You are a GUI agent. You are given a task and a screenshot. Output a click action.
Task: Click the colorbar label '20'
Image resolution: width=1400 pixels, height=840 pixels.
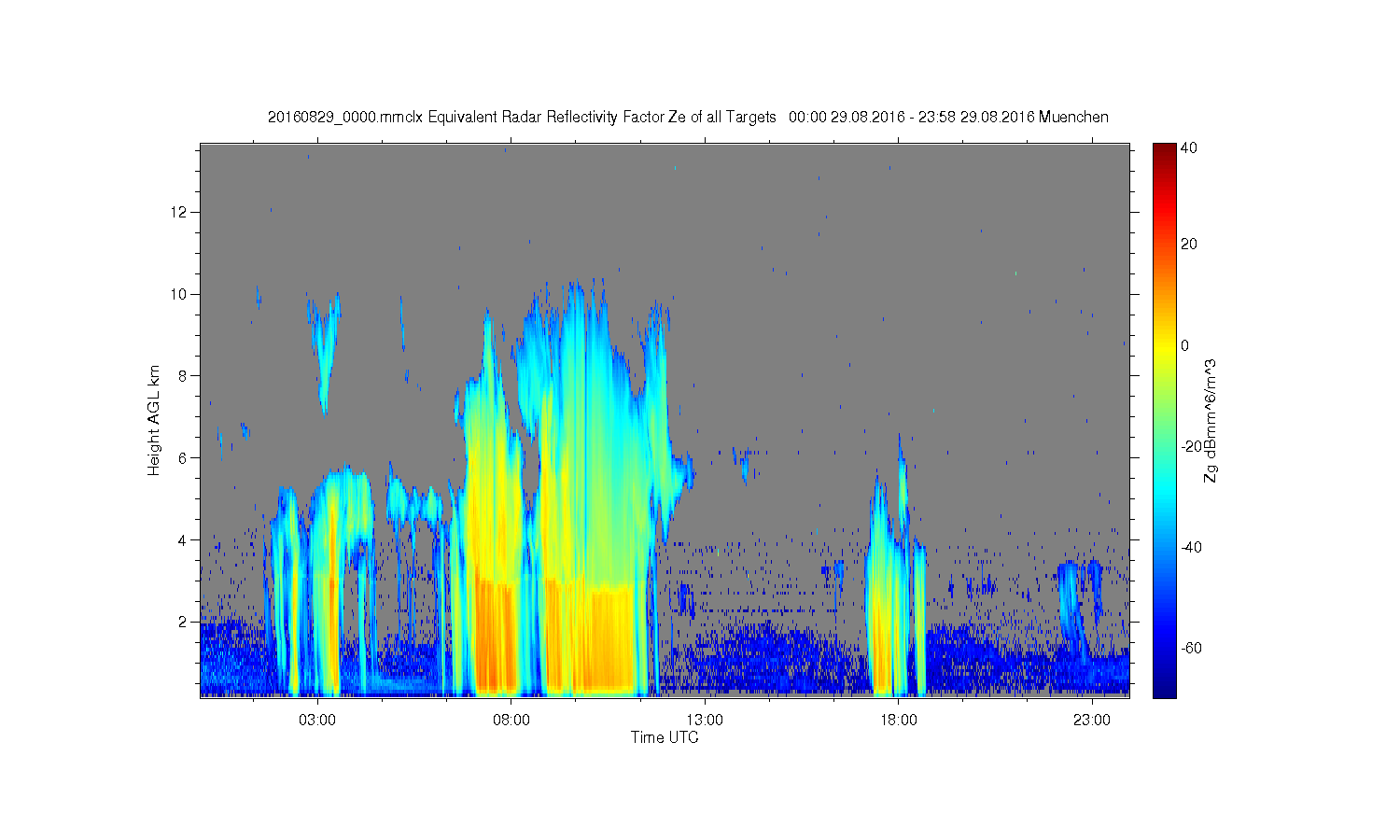[1189, 245]
